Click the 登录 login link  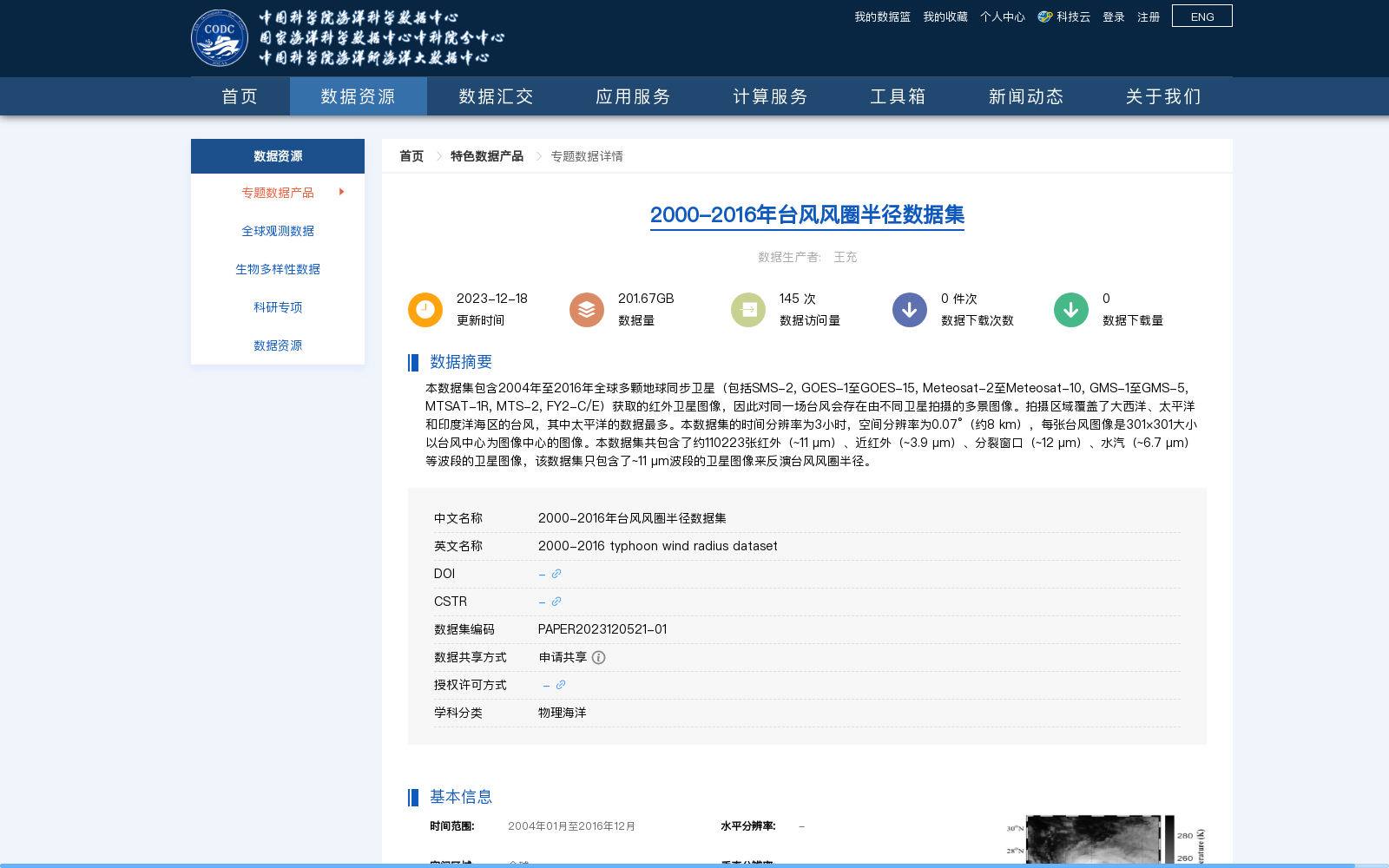click(x=1114, y=16)
